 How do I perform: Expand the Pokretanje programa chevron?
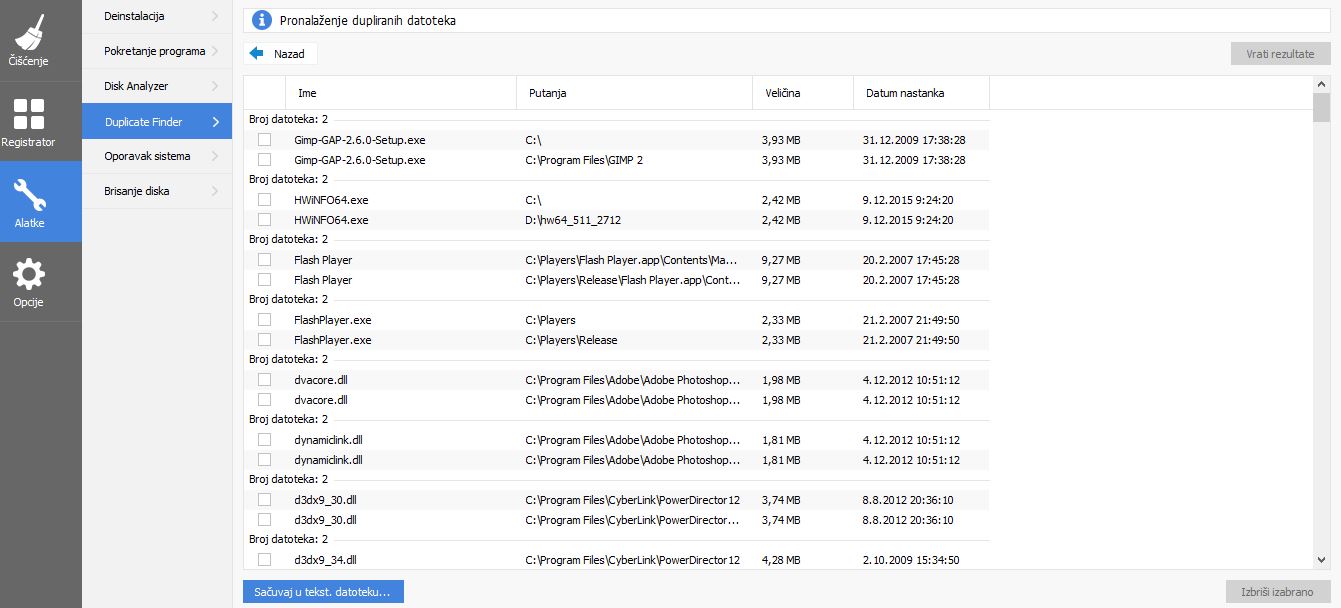coord(215,51)
